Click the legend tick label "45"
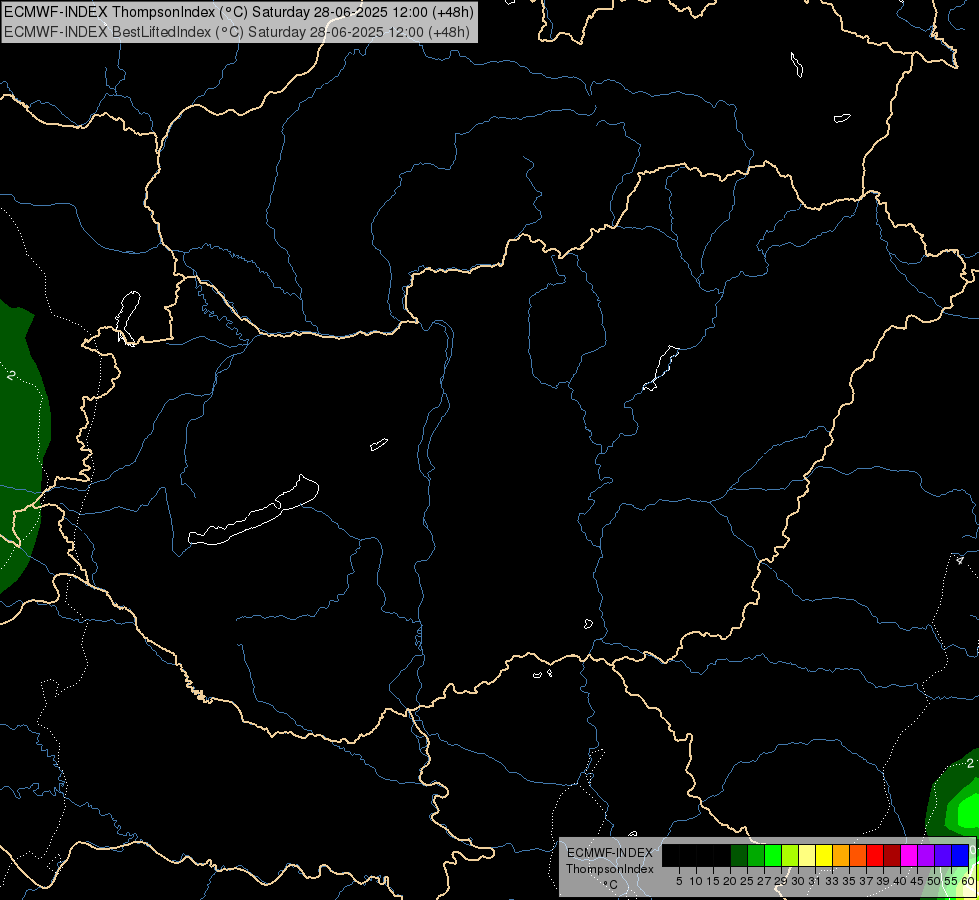979x900 pixels. (916, 881)
